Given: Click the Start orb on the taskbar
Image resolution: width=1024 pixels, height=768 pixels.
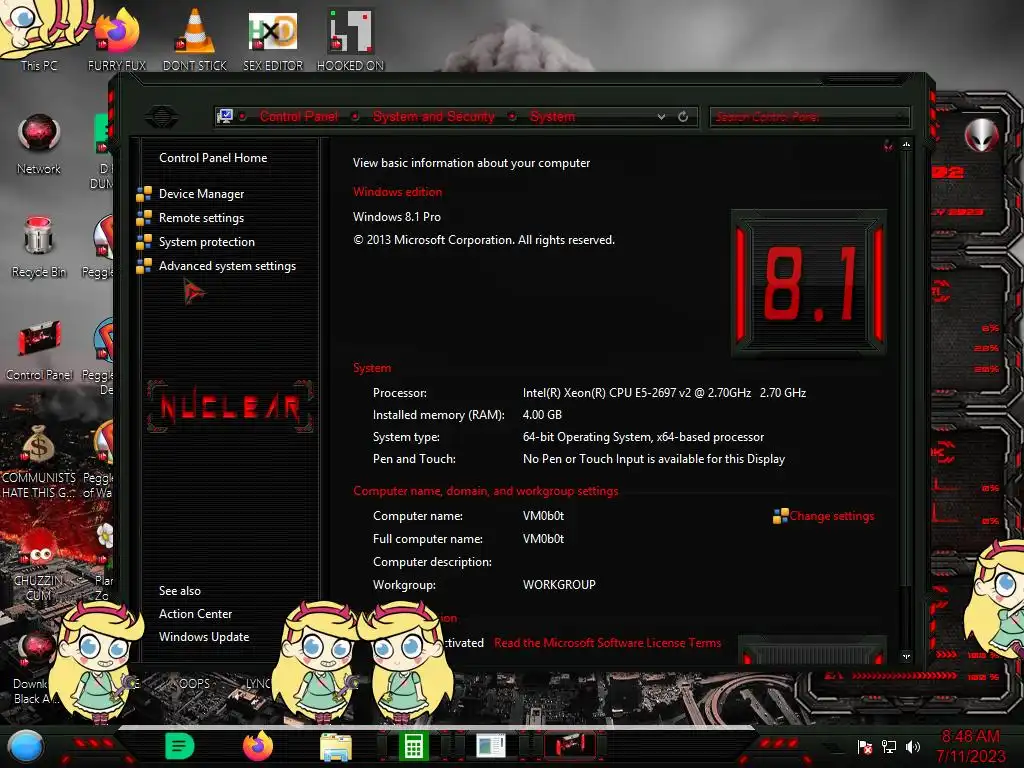Looking at the screenshot, I should tap(26, 746).
